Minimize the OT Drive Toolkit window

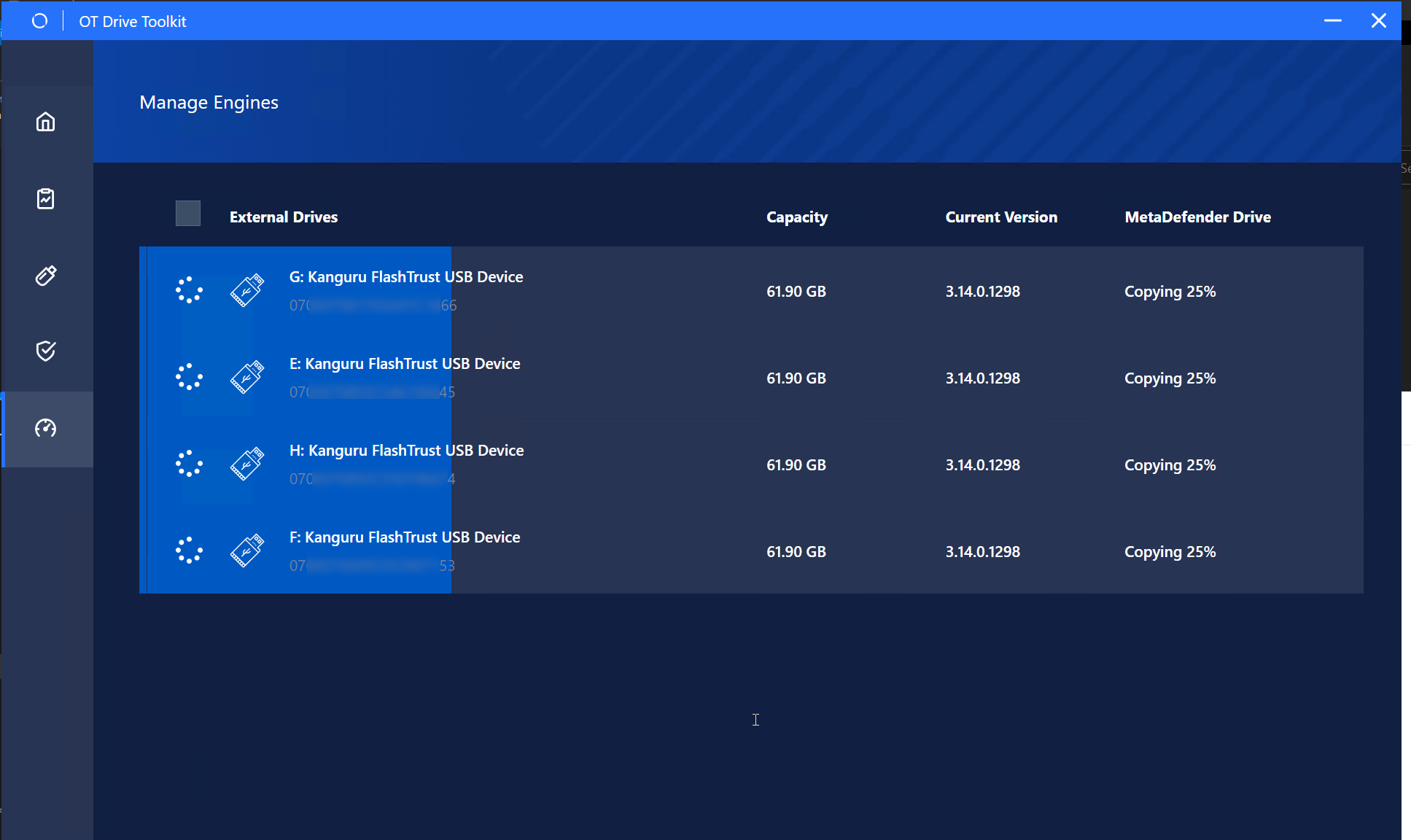click(x=1333, y=20)
